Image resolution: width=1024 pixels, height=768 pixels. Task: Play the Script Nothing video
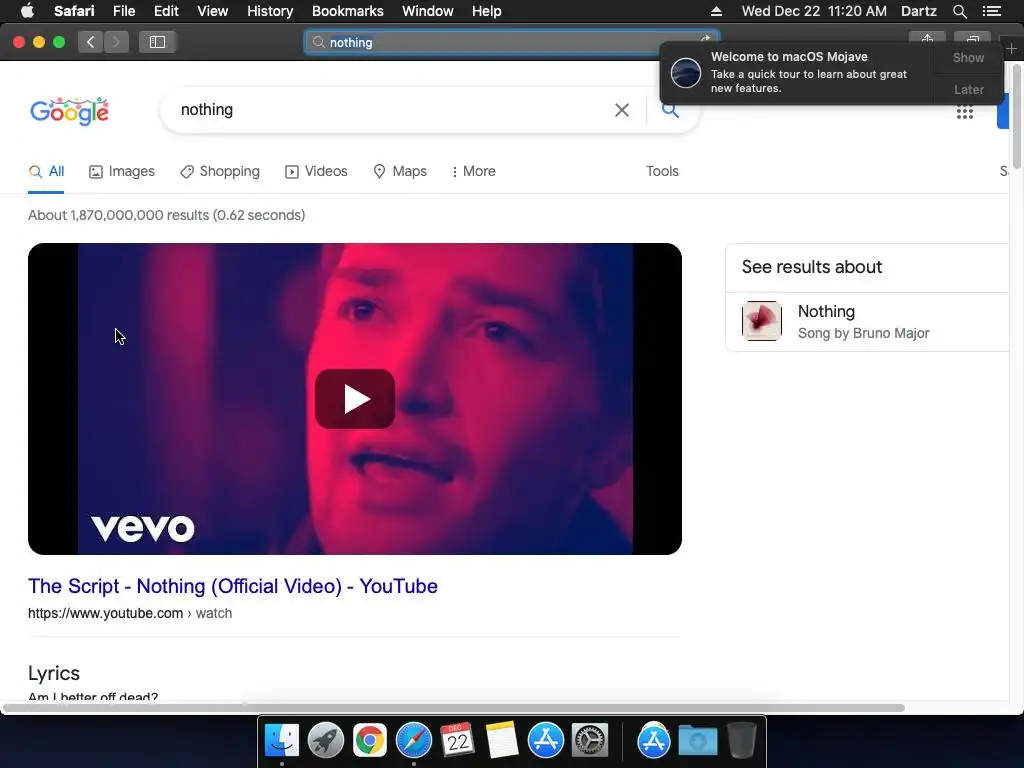coord(355,399)
